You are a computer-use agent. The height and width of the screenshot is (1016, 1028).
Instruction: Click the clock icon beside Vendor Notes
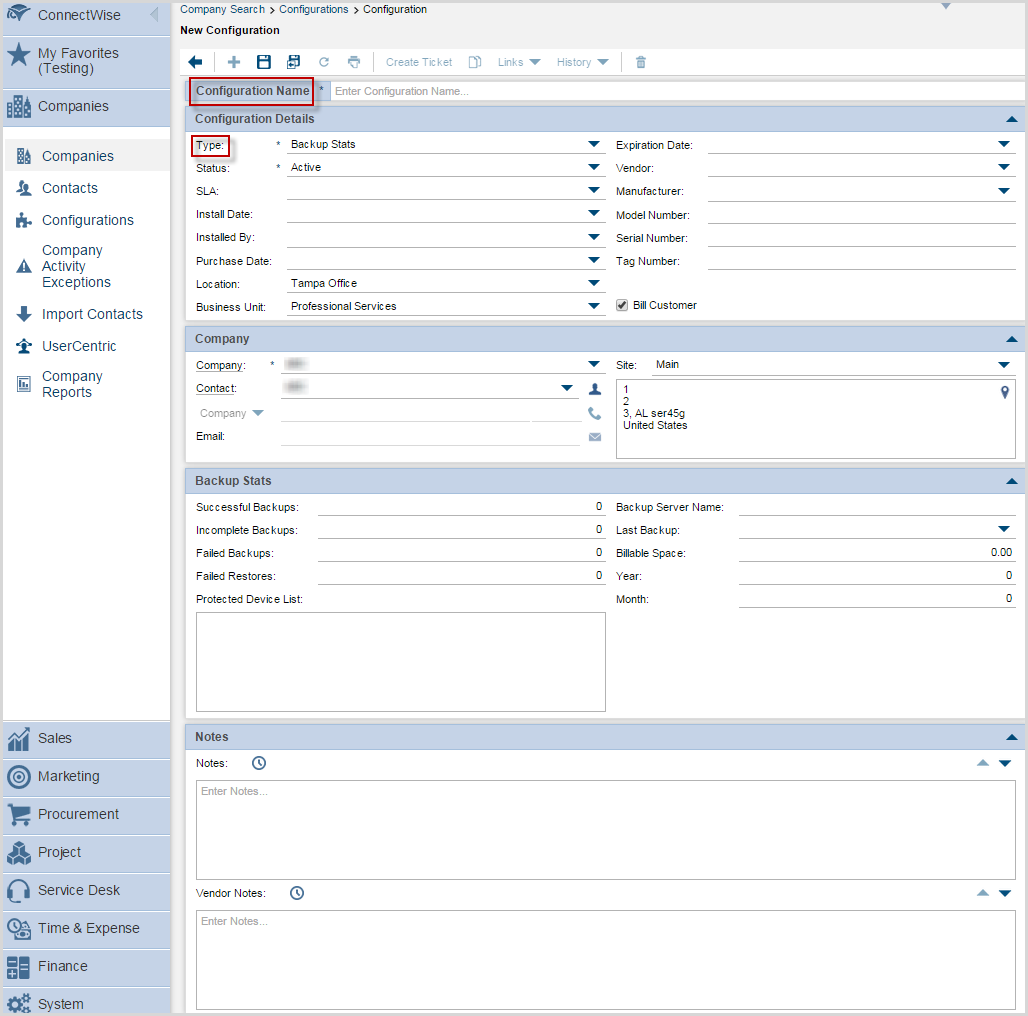[296, 893]
